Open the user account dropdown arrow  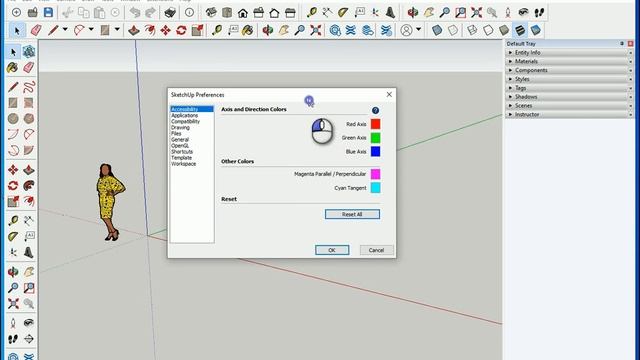(418, 29)
